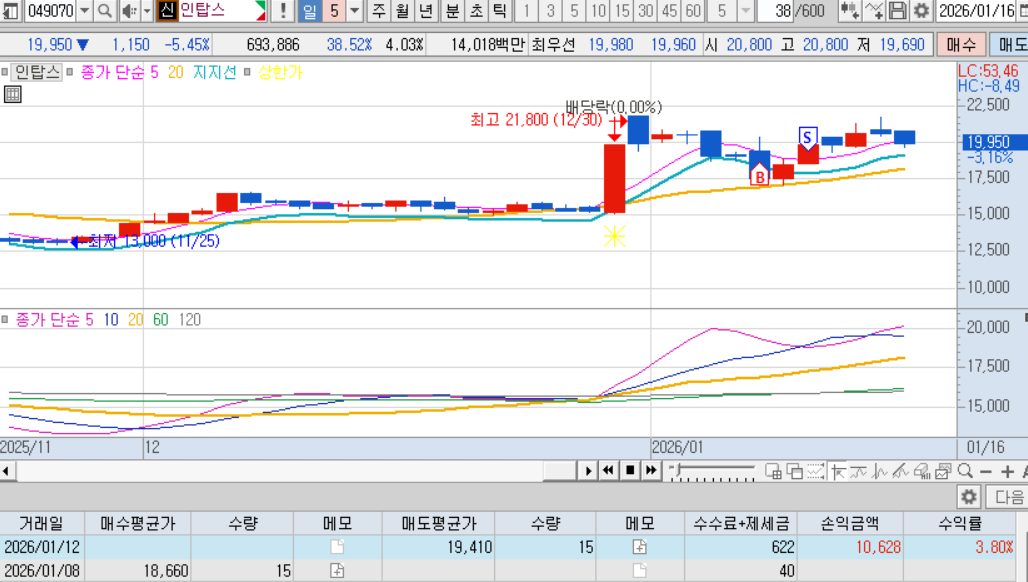Open the period value dropdown beside 5
The image size is (1028, 582).
pos(354,10)
